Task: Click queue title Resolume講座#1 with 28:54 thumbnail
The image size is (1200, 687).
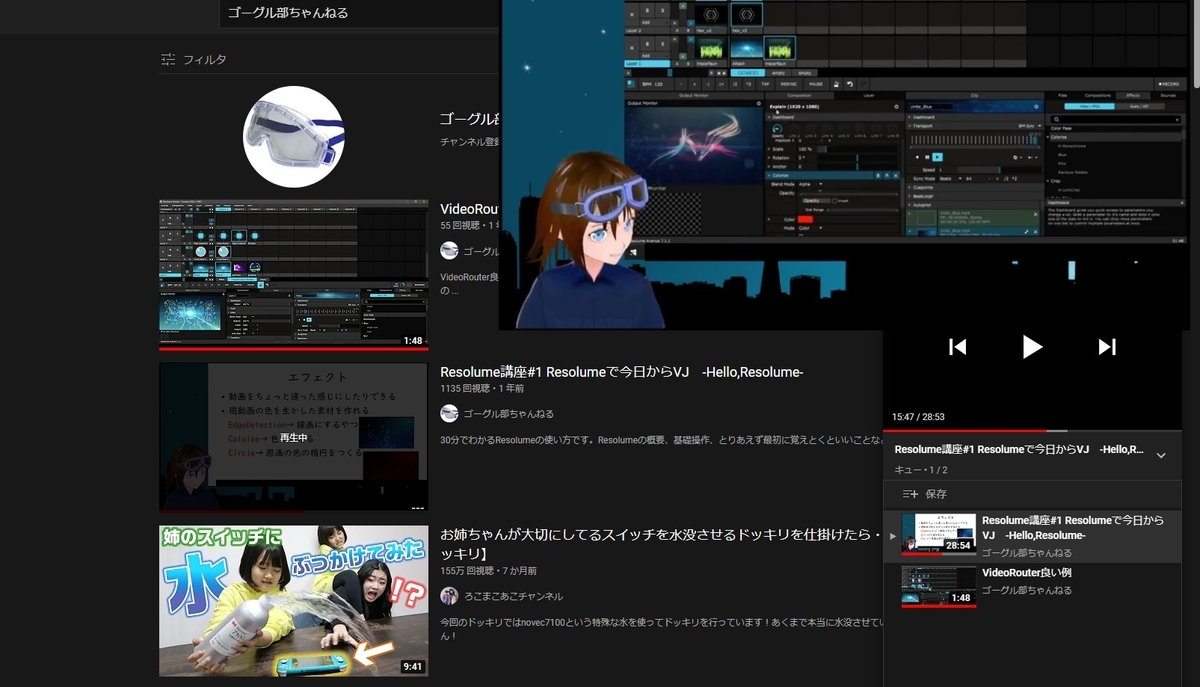Action: [x=1073, y=528]
